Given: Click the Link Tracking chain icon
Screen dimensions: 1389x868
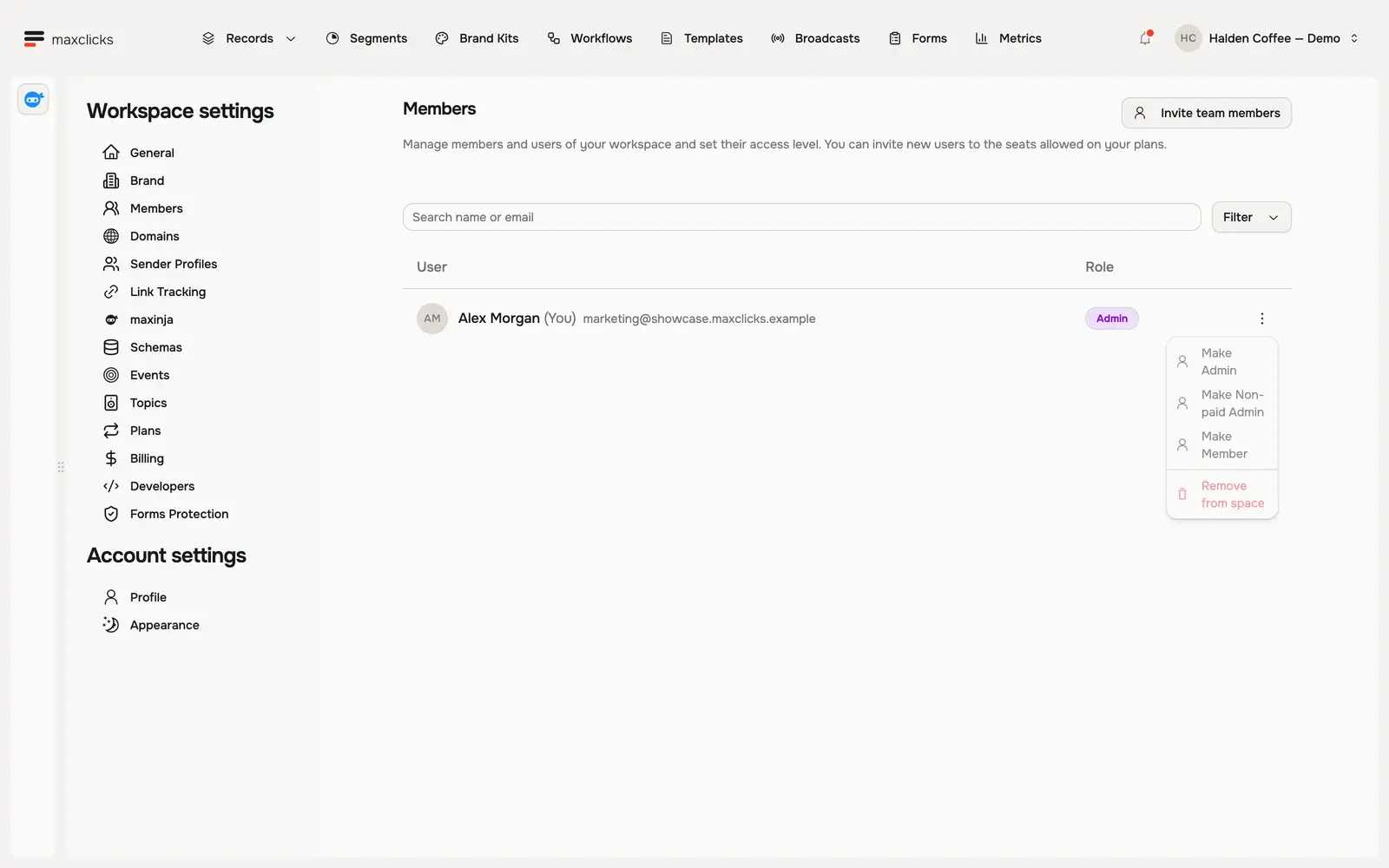Looking at the screenshot, I should pos(111,292).
